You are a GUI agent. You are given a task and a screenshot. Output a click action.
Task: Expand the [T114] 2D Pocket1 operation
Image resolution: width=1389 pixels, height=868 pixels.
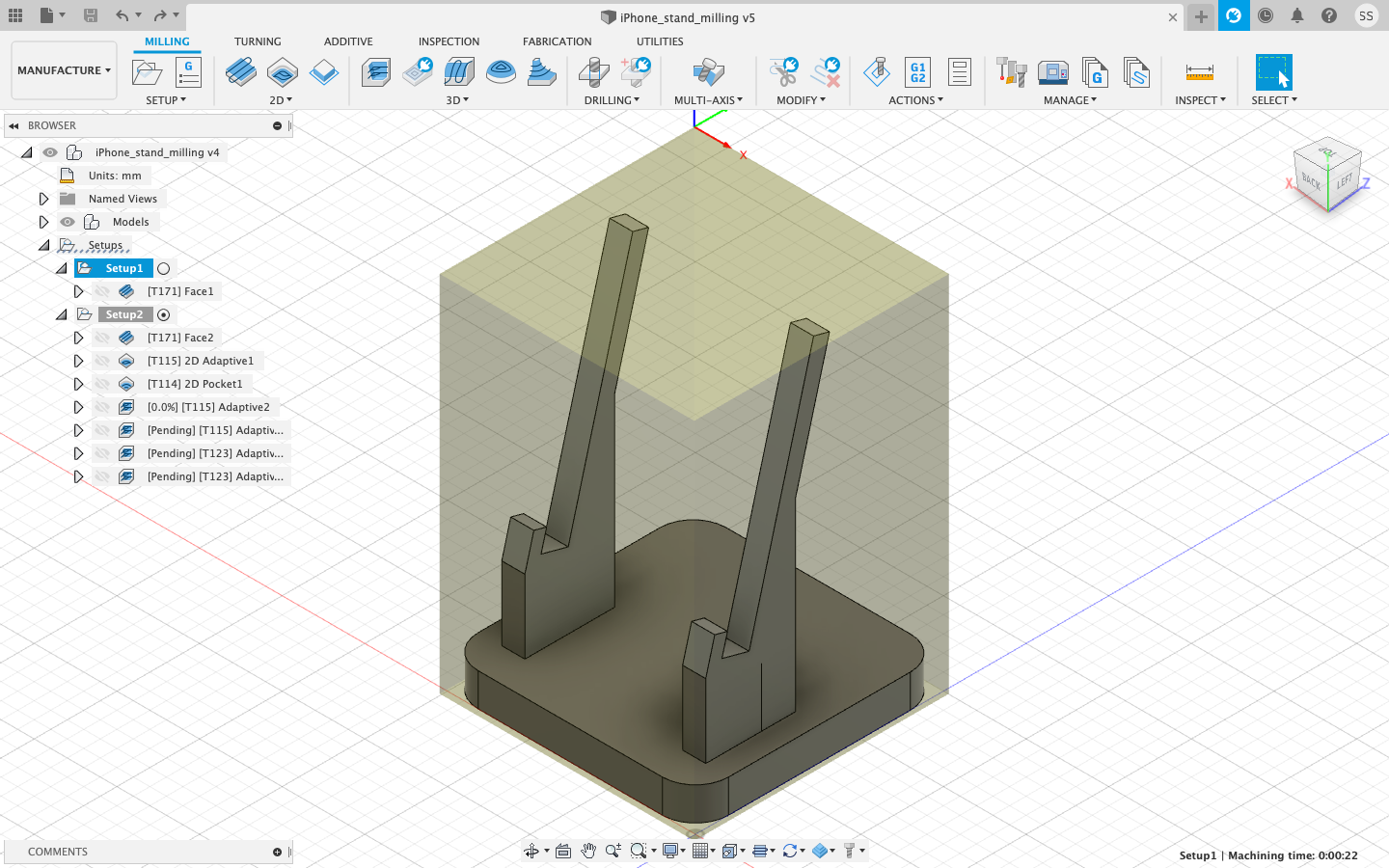point(78,384)
